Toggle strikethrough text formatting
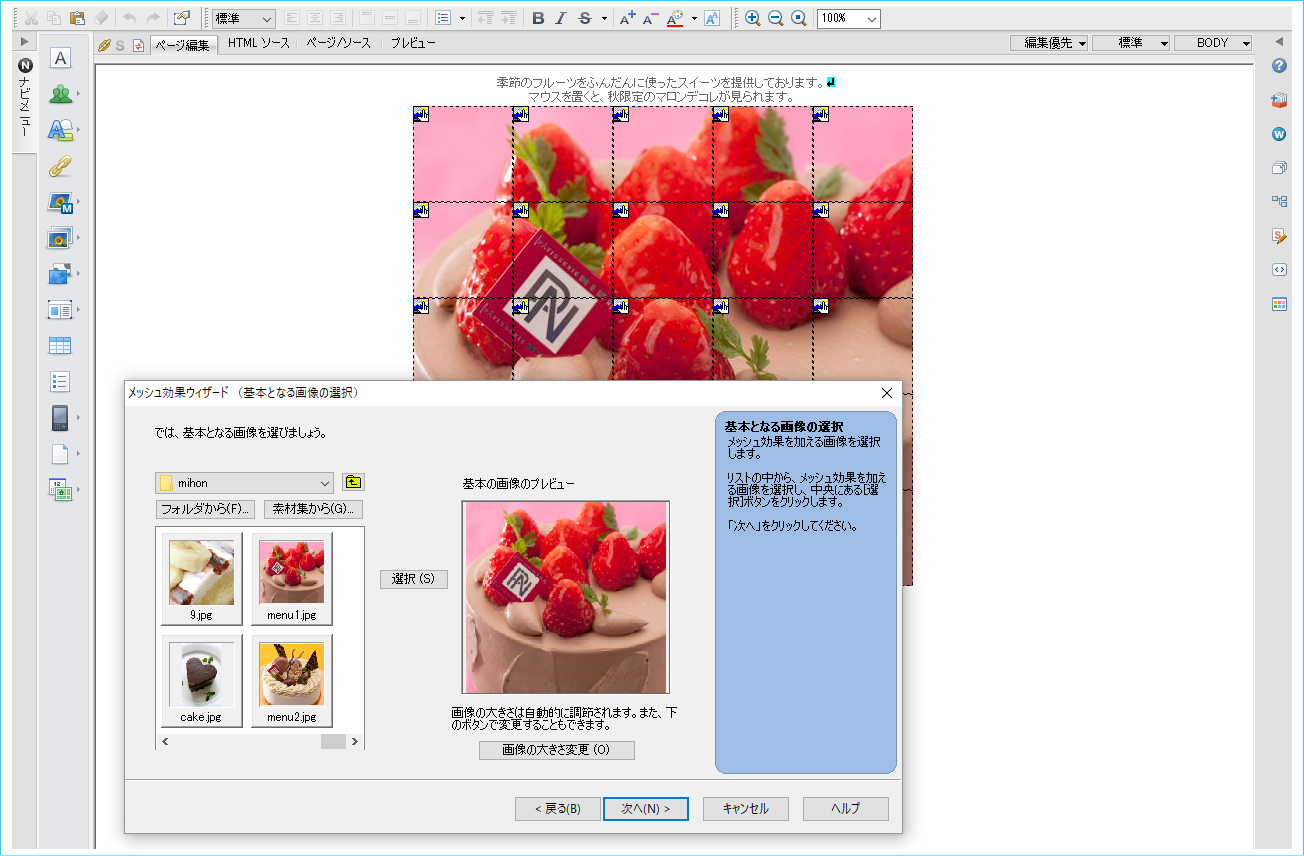The height and width of the screenshot is (856, 1304). tap(585, 18)
